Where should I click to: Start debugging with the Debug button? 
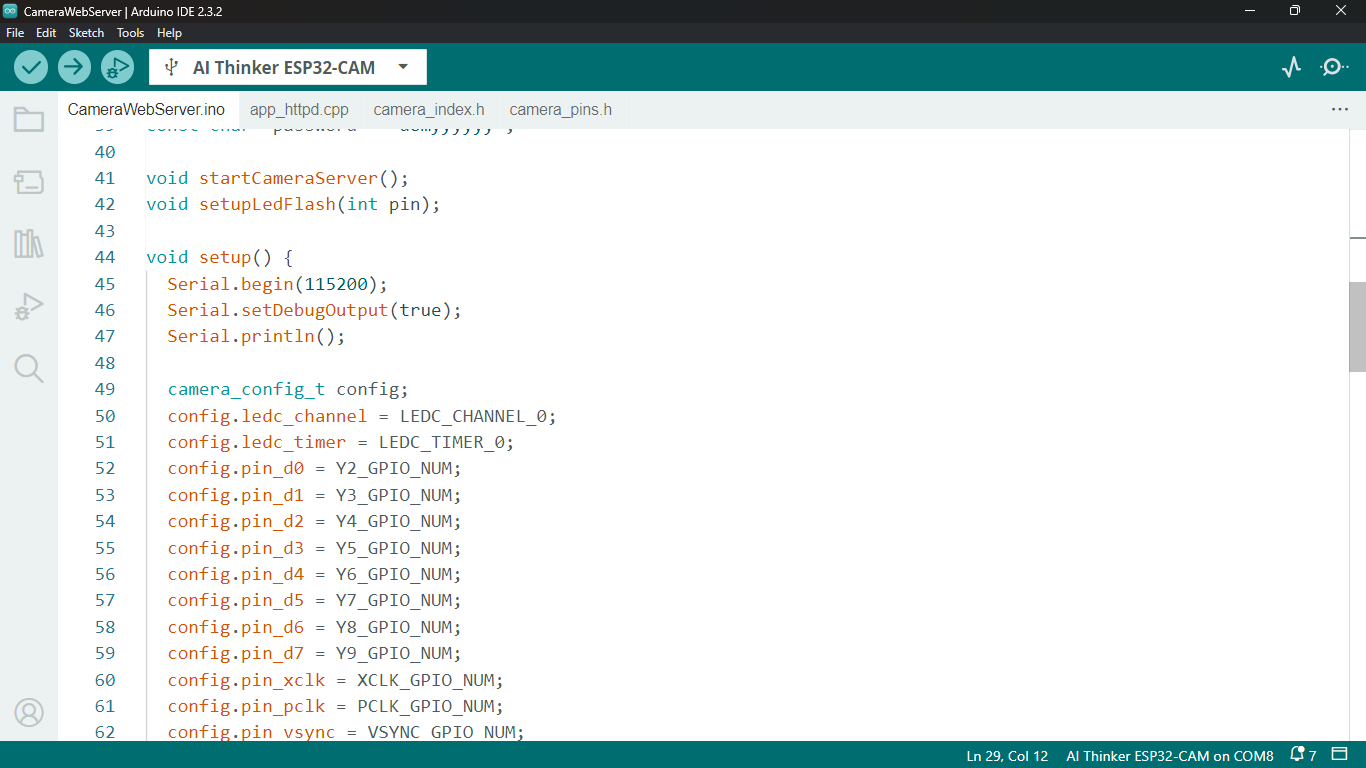click(x=117, y=67)
